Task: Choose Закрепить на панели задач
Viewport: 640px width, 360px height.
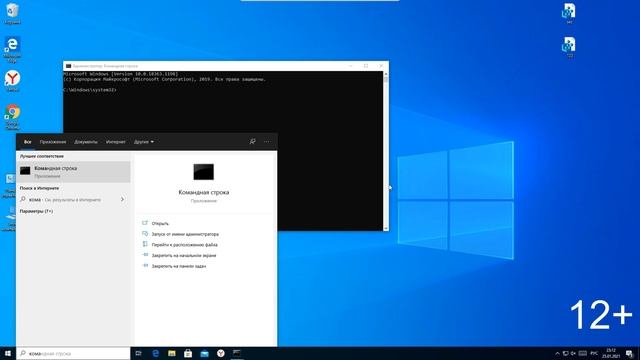Action: [179, 266]
